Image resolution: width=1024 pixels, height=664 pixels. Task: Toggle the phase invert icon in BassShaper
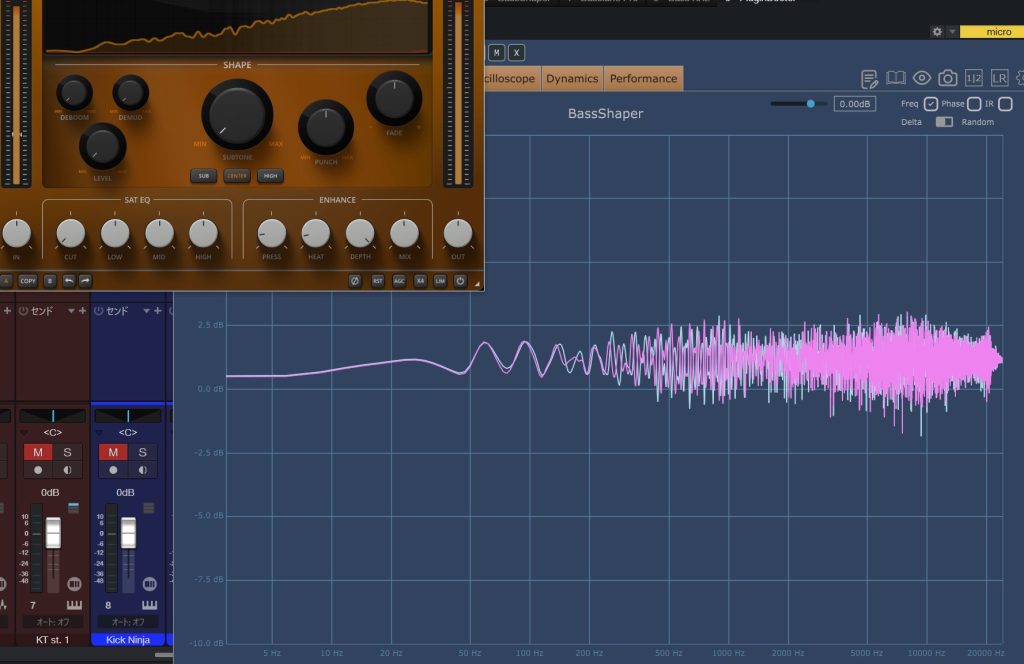click(354, 281)
